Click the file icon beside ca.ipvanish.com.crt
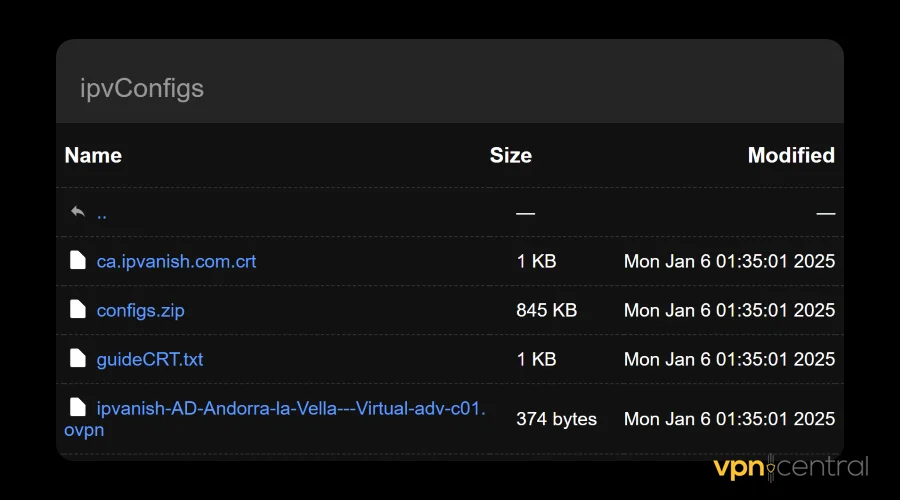Screen dimensions: 900x500 78,261
